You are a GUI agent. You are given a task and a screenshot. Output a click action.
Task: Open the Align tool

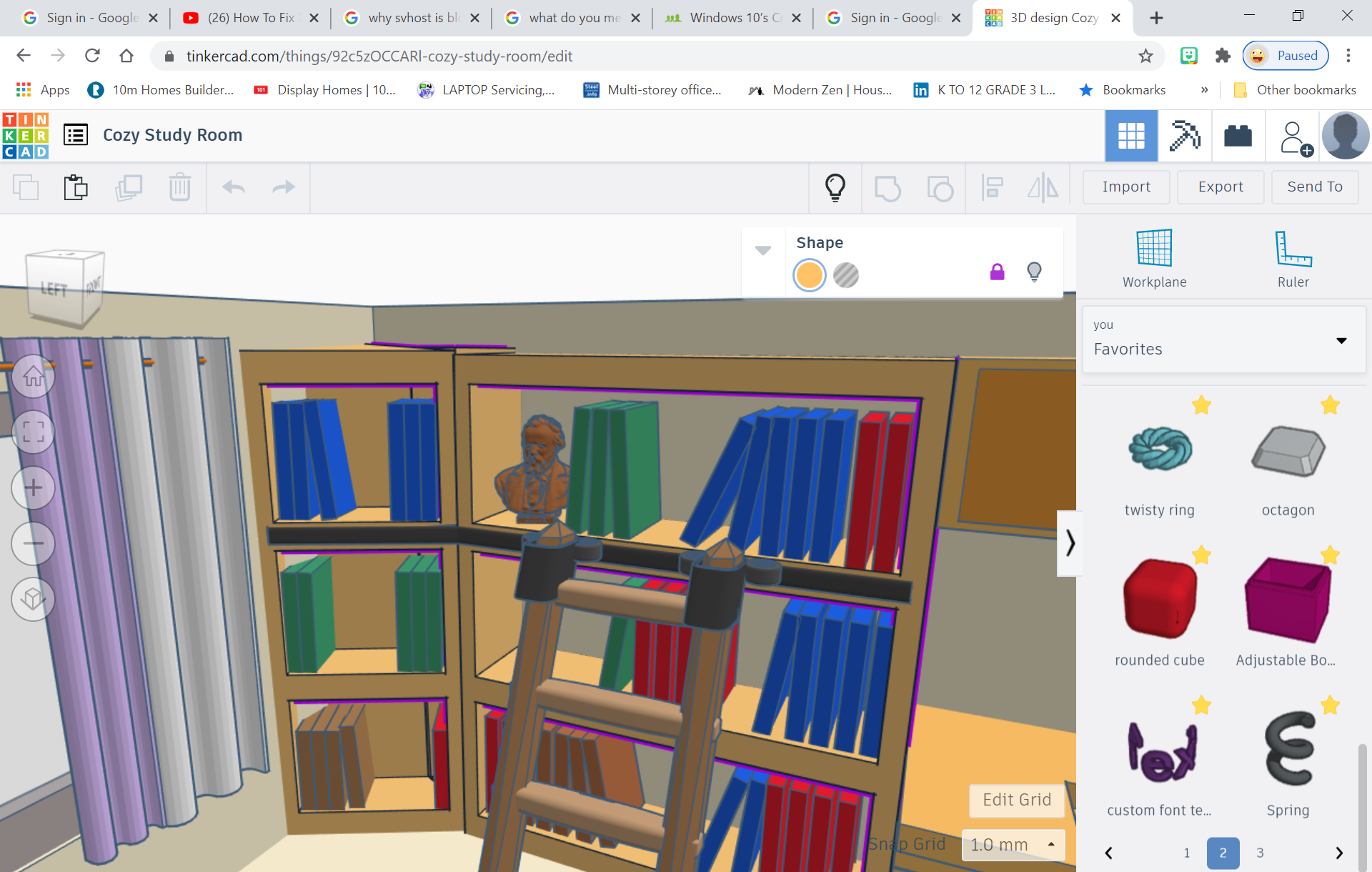pos(993,187)
